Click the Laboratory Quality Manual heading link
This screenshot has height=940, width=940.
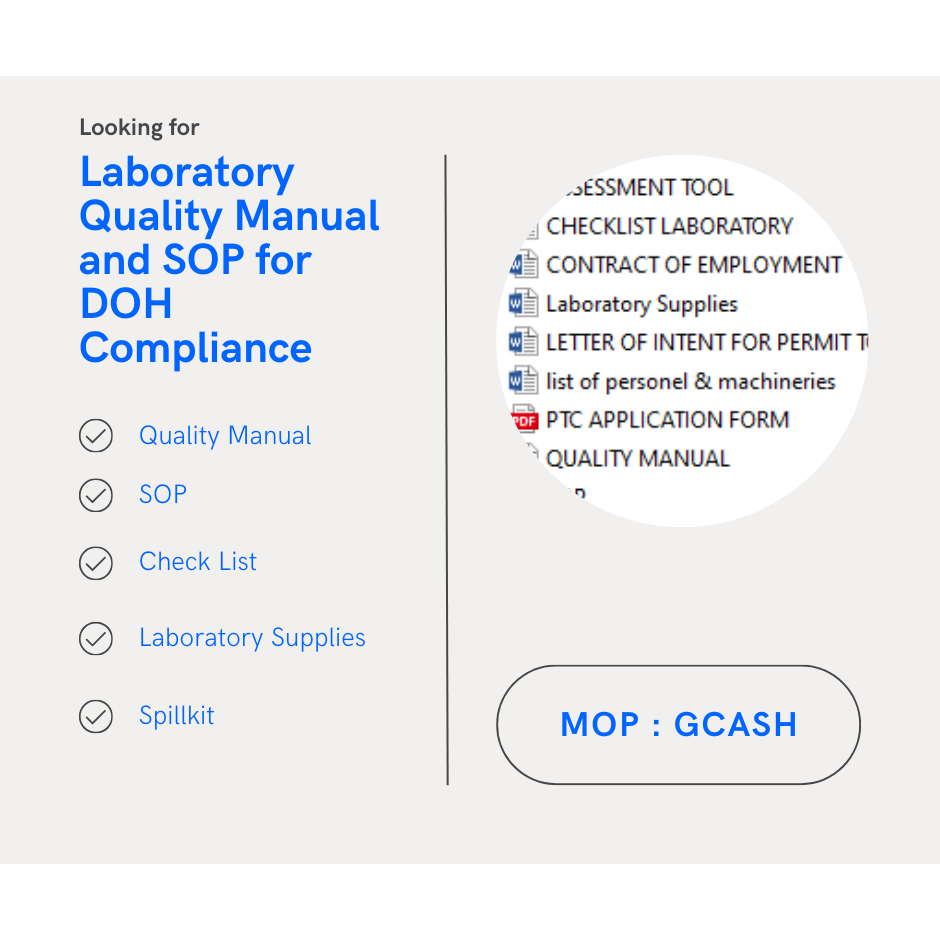coord(229,258)
